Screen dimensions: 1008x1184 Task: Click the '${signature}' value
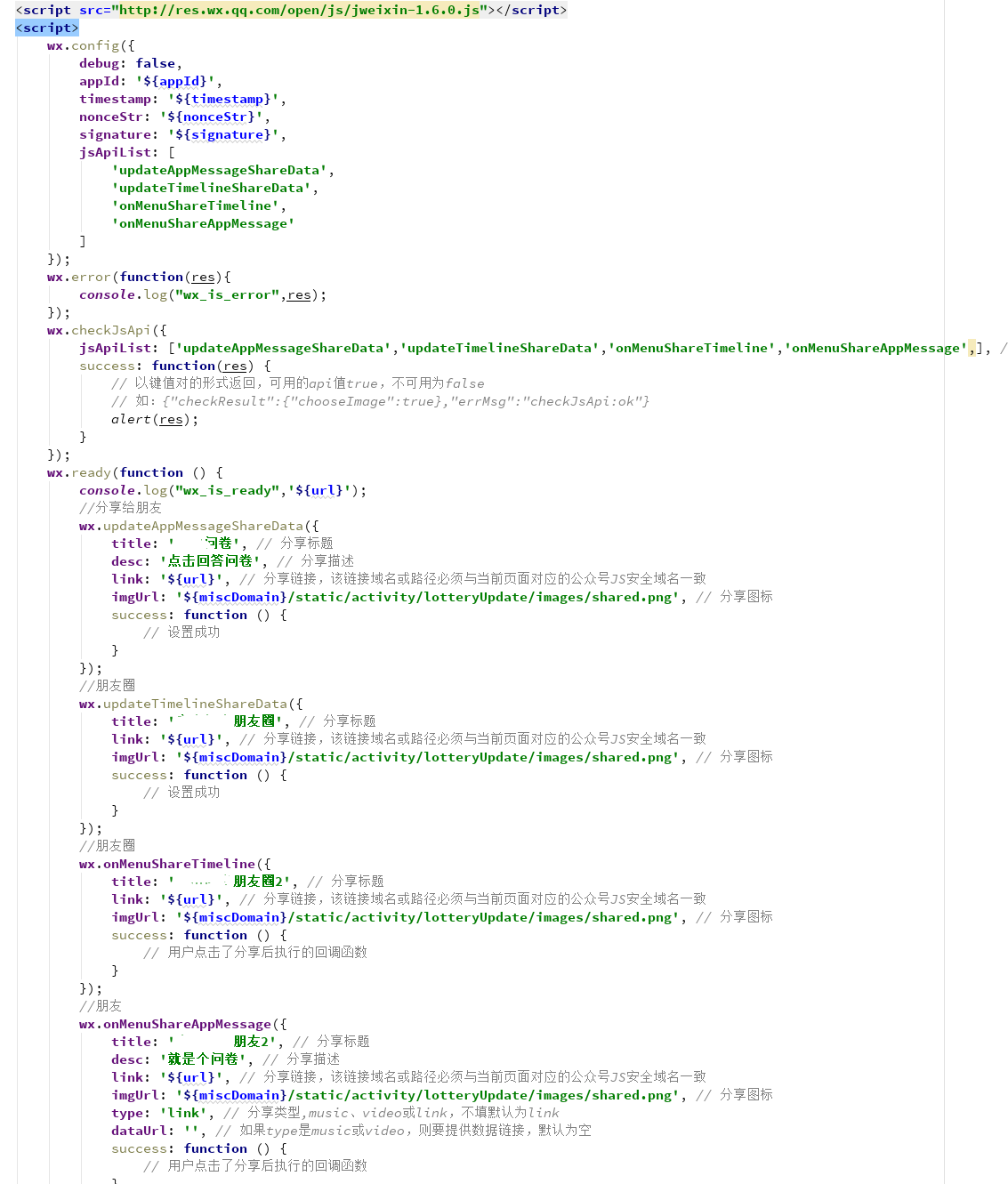point(223,134)
